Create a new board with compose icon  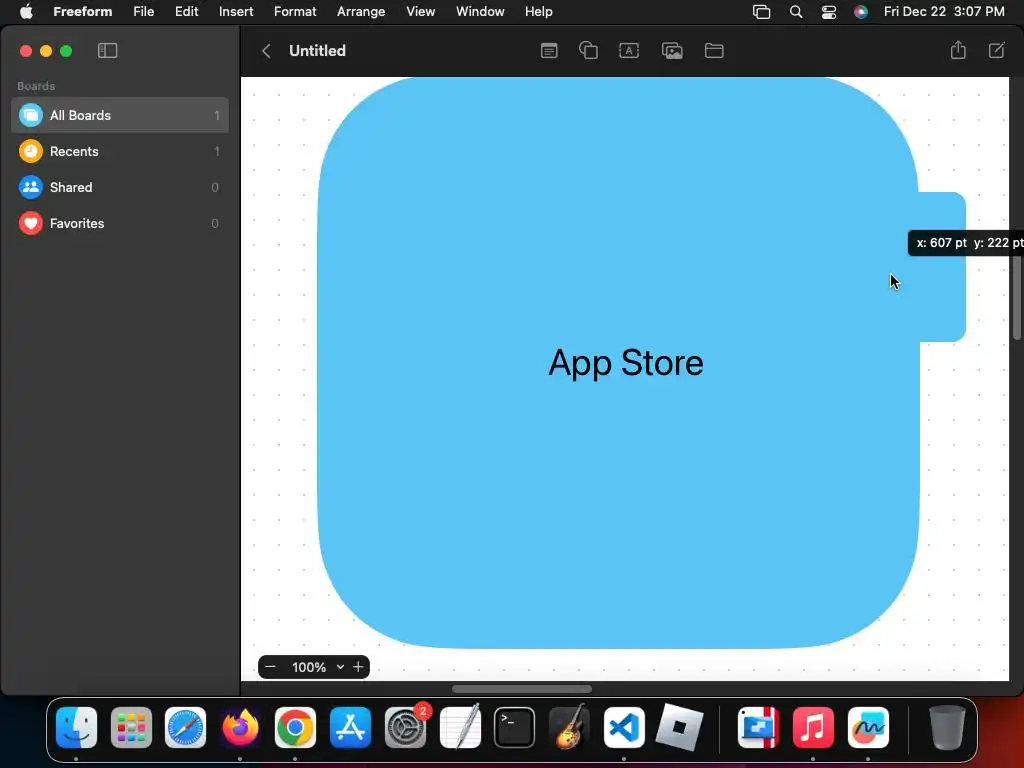(997, 50)
